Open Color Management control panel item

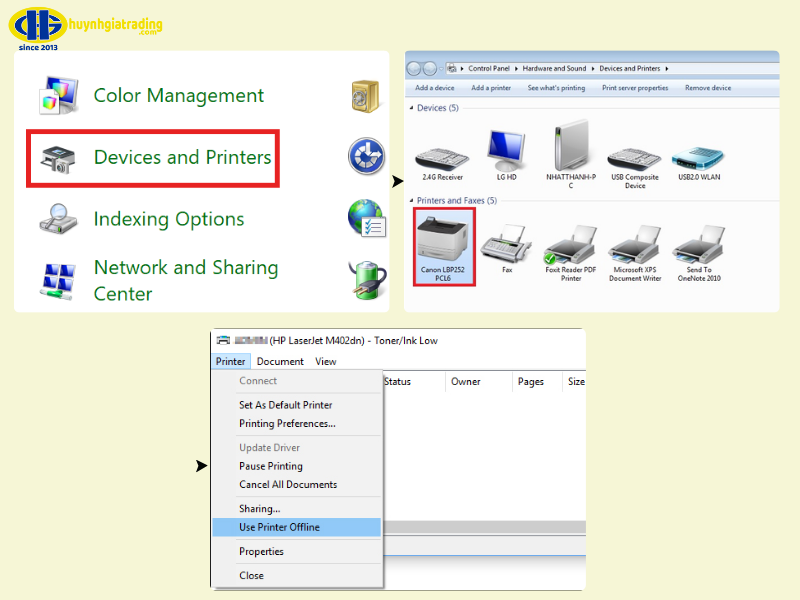[x=178, y=96]
